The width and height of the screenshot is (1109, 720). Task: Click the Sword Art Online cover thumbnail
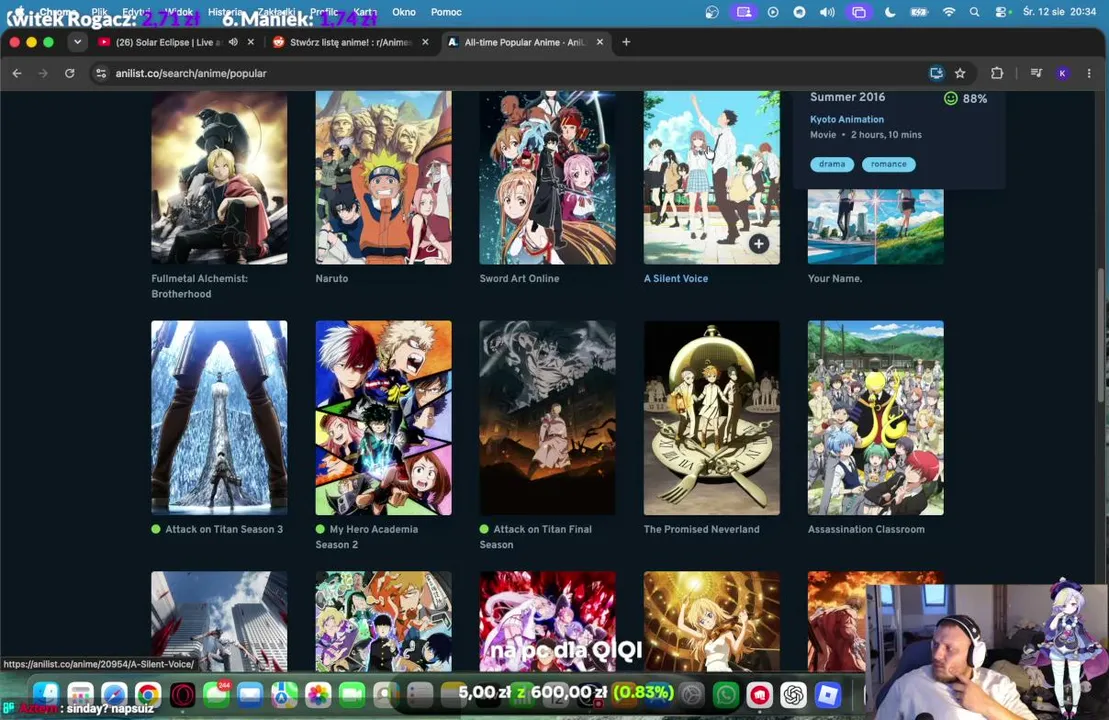(547, 178)
